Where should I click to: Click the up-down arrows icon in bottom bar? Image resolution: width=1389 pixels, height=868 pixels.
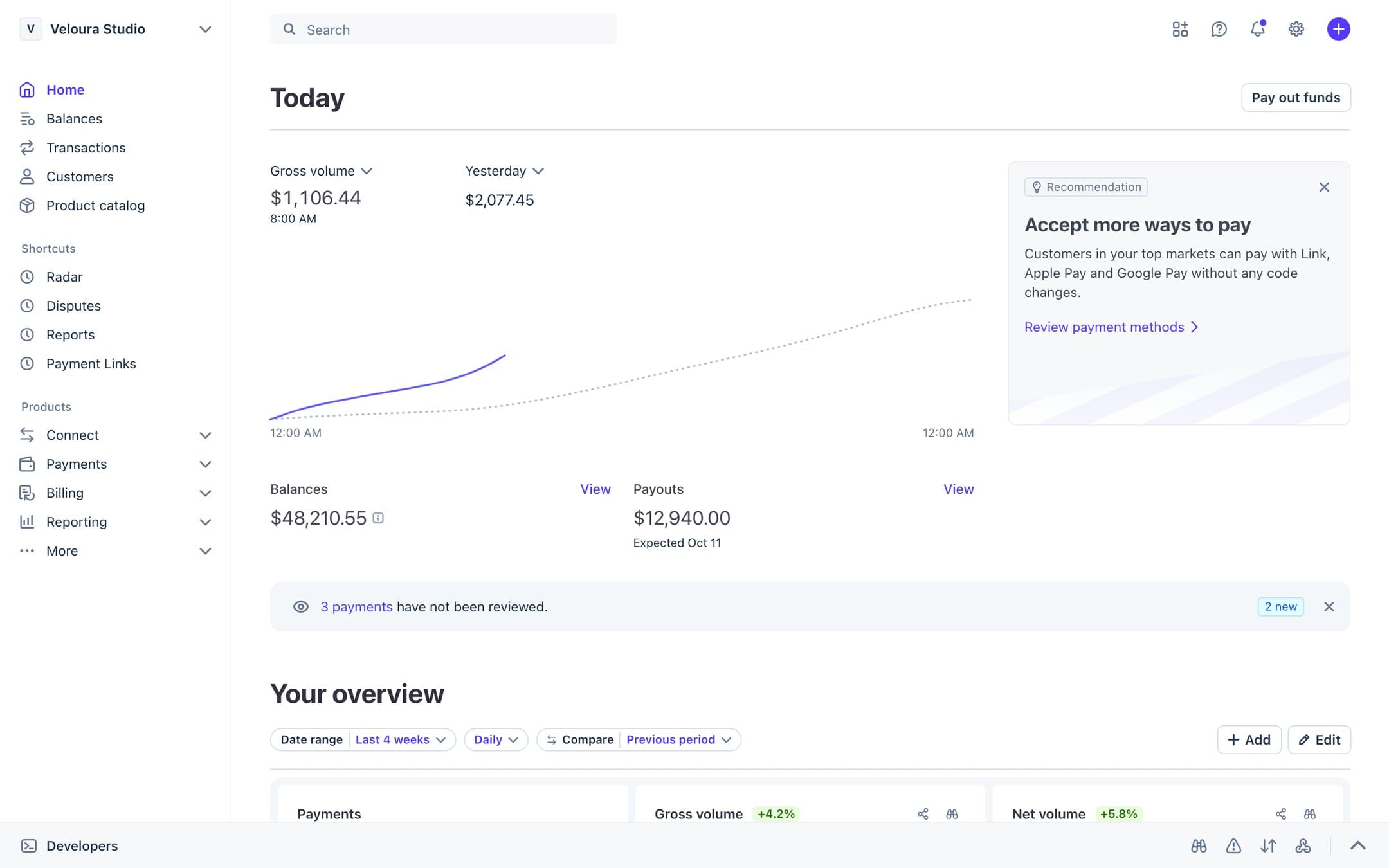click(x=1268, y=846)
